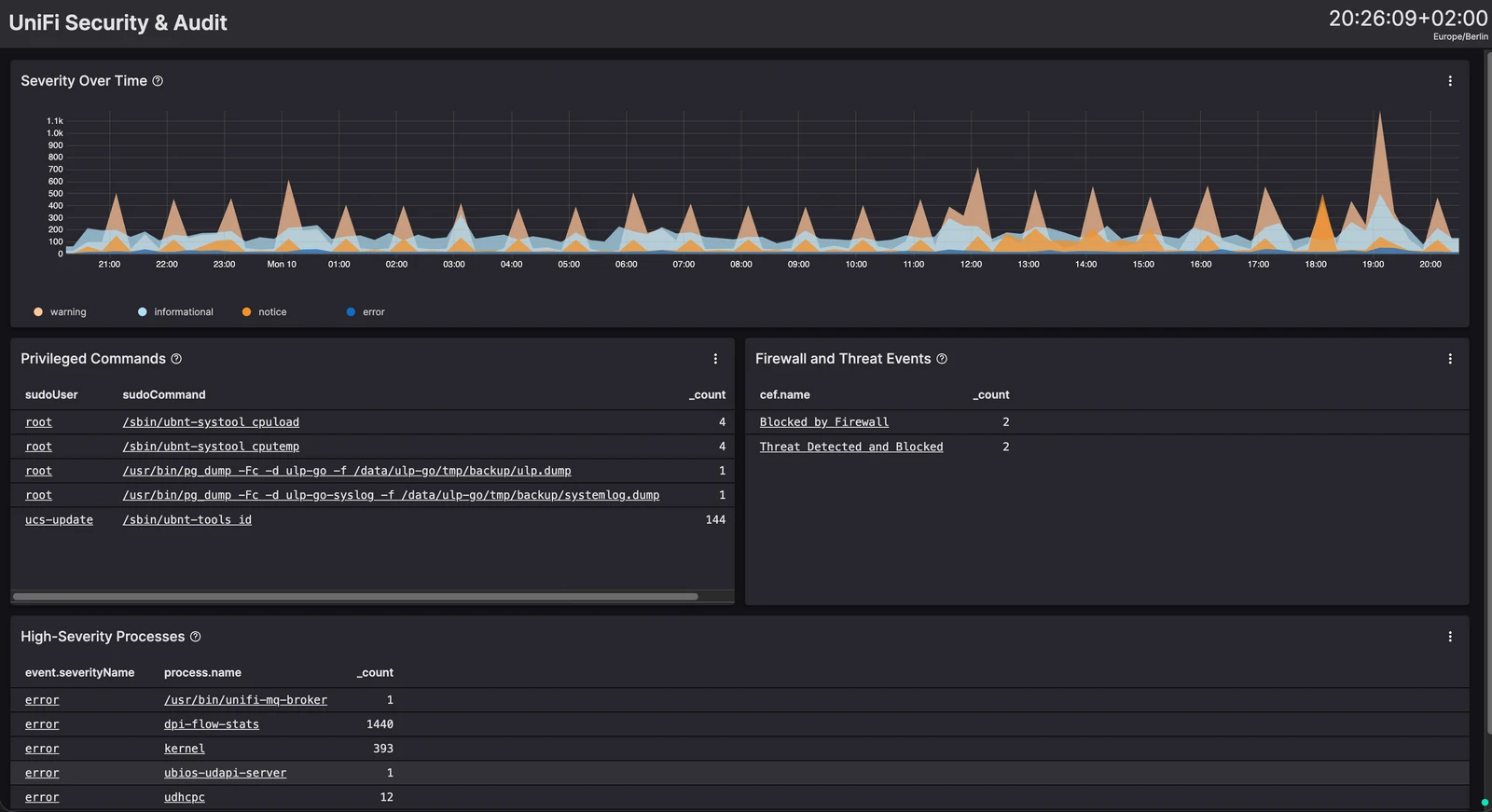
Task: Click High-Severity Processes help icon
Action: click(195, 637)
